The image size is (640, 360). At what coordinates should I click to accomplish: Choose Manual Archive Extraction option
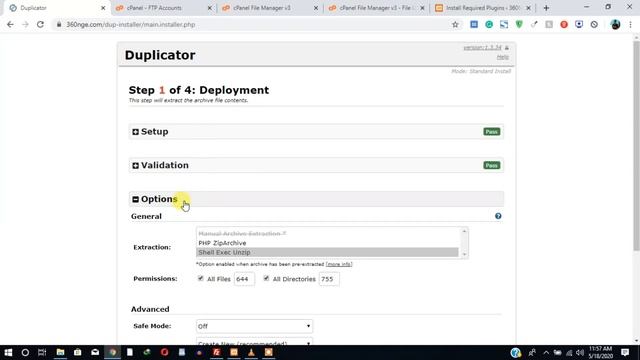click(327, 233)
